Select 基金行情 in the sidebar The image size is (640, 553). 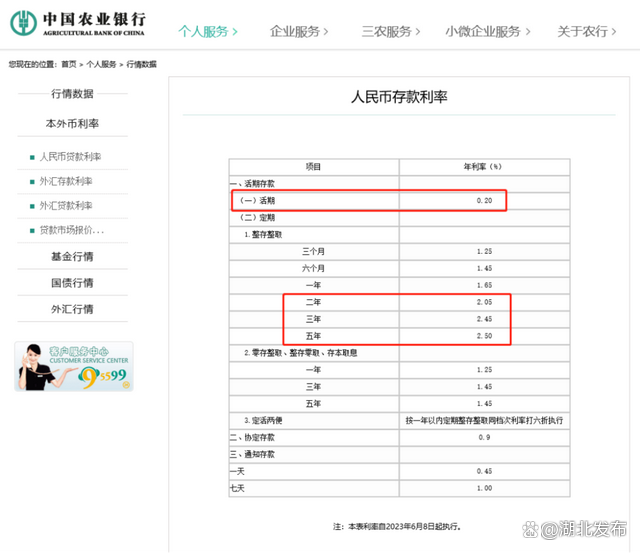[72, 256]
